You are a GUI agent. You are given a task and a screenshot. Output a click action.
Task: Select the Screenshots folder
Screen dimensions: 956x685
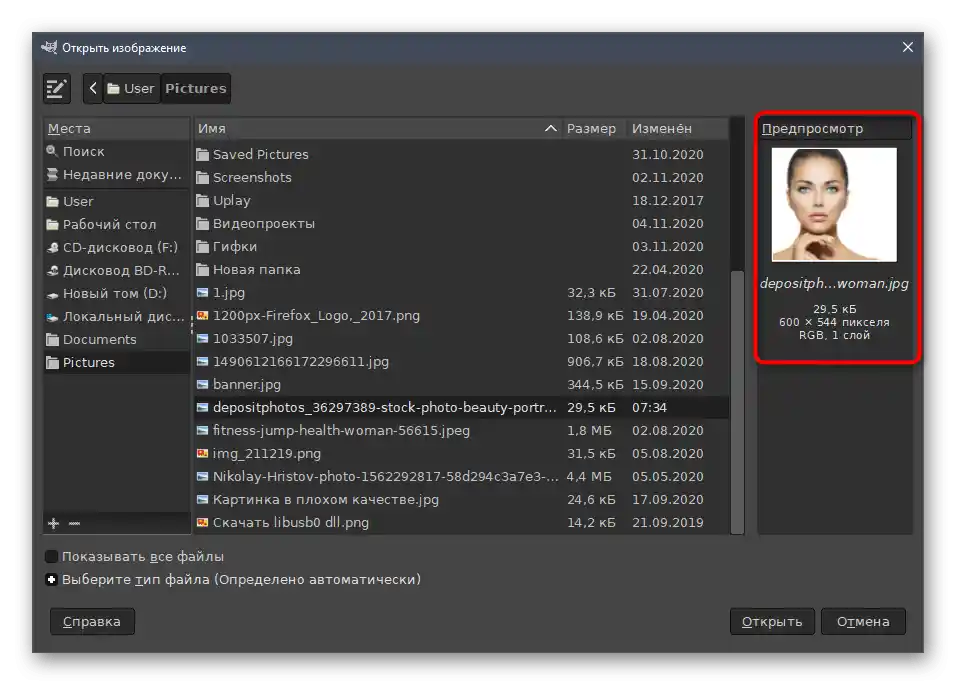[462, 177]
